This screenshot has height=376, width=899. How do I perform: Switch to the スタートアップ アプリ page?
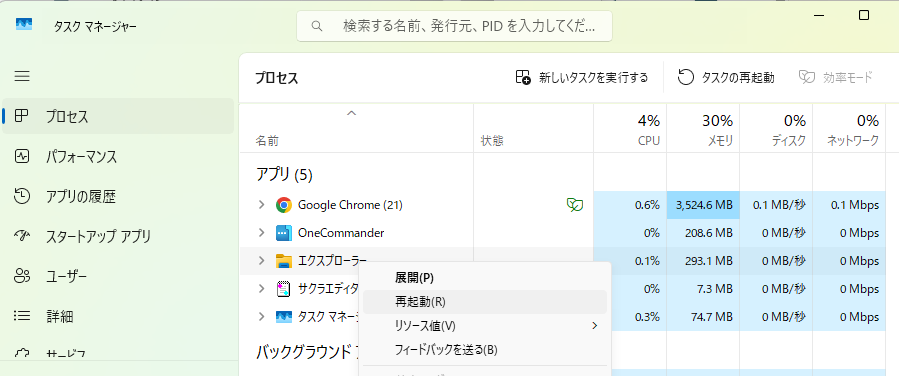[x=118, y=236]
